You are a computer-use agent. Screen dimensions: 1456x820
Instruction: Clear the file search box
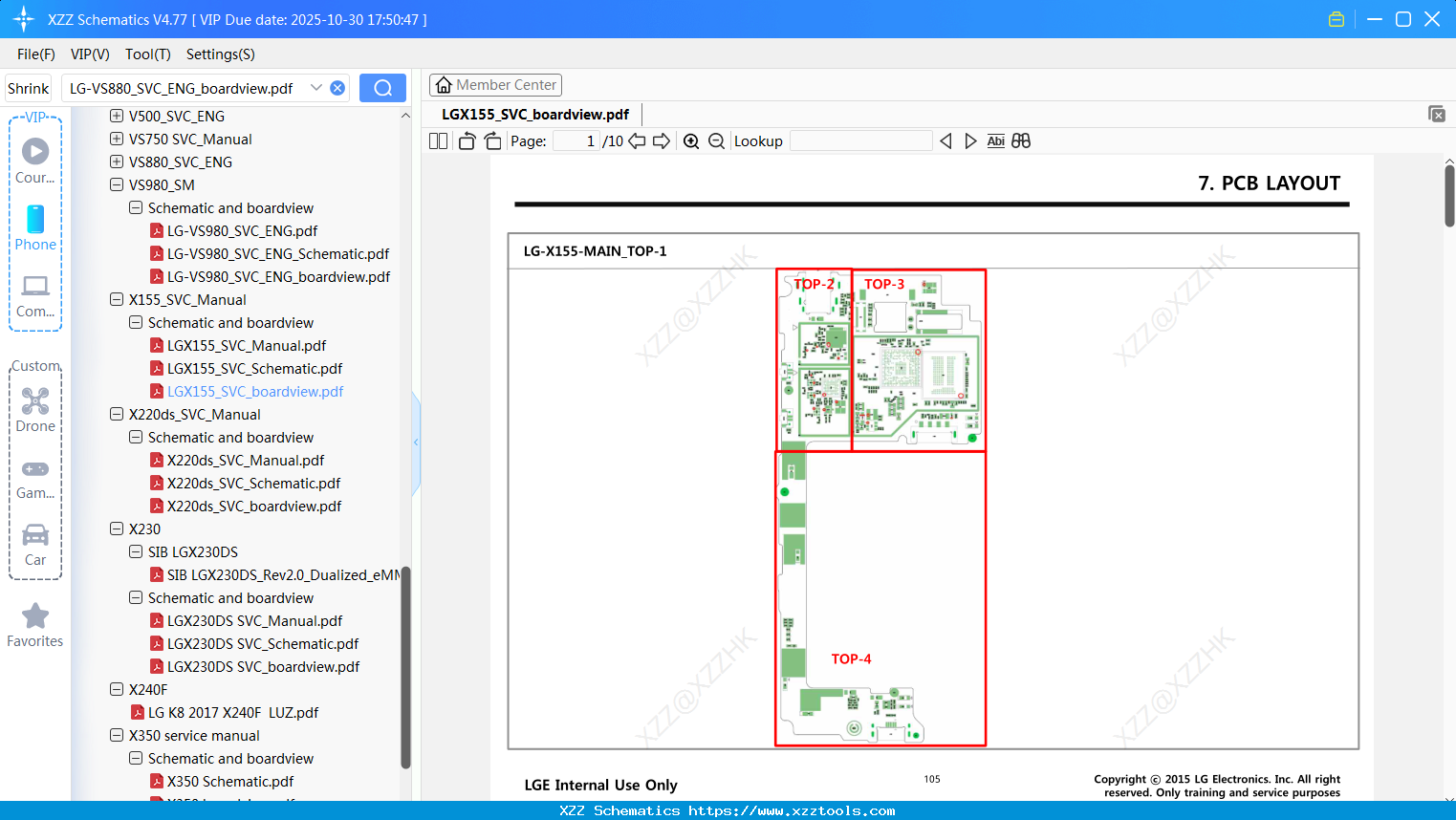pos(337,88)
